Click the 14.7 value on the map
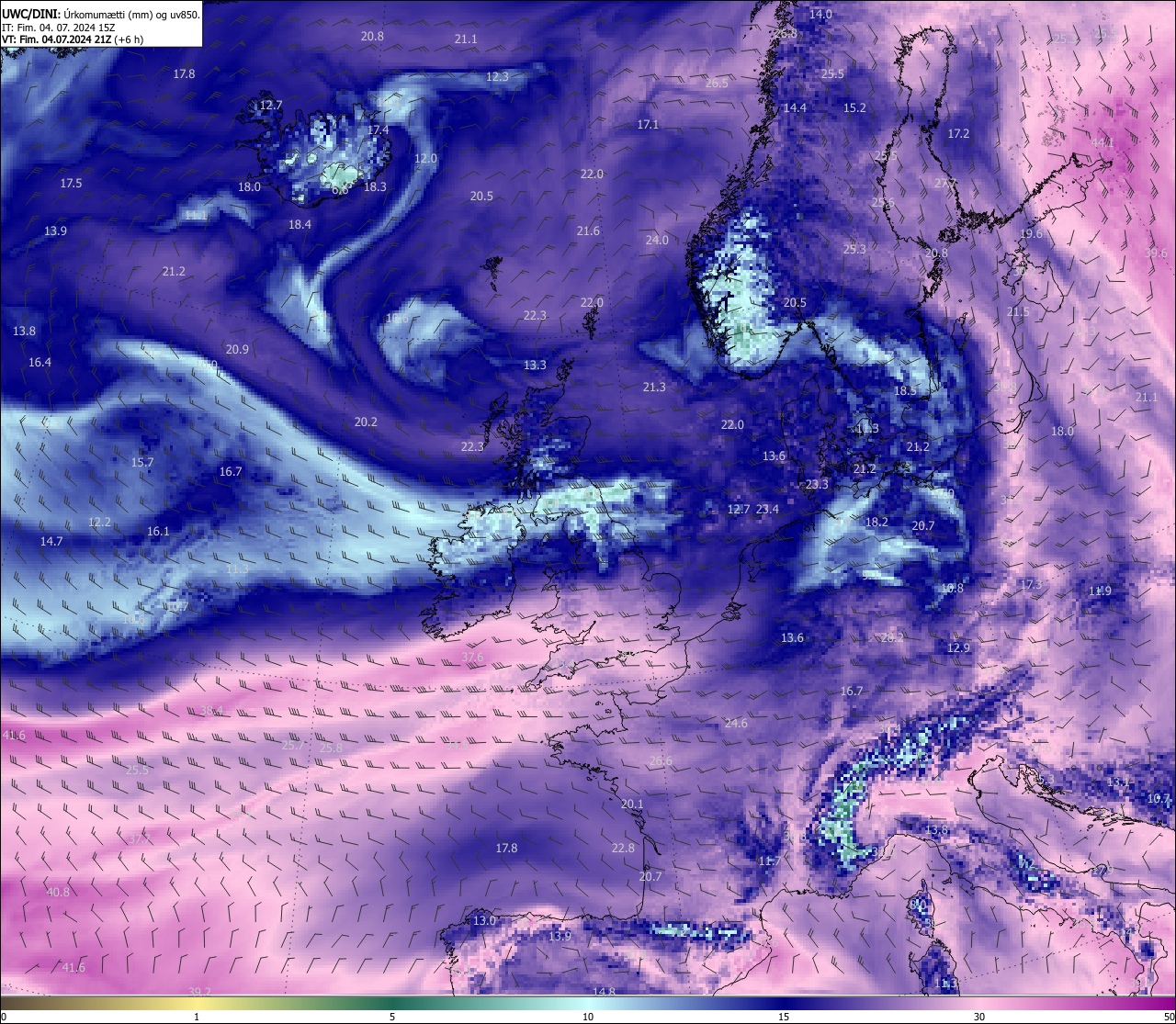The image size is (1176, 1024). [51, 542]
